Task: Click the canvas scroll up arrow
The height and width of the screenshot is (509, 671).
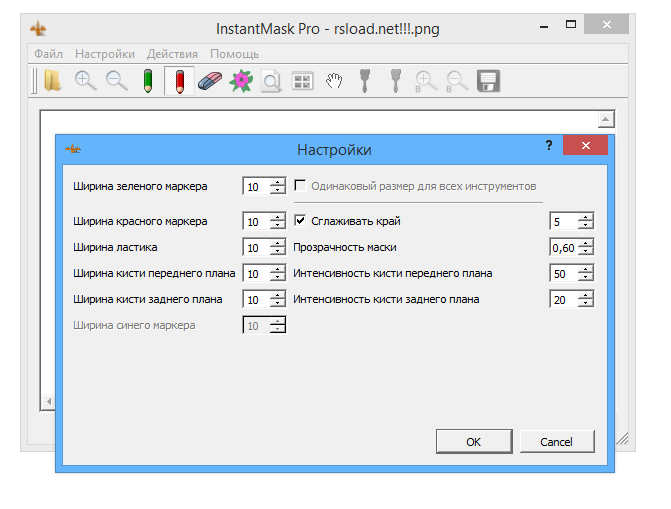Action: tap(606, 119)
